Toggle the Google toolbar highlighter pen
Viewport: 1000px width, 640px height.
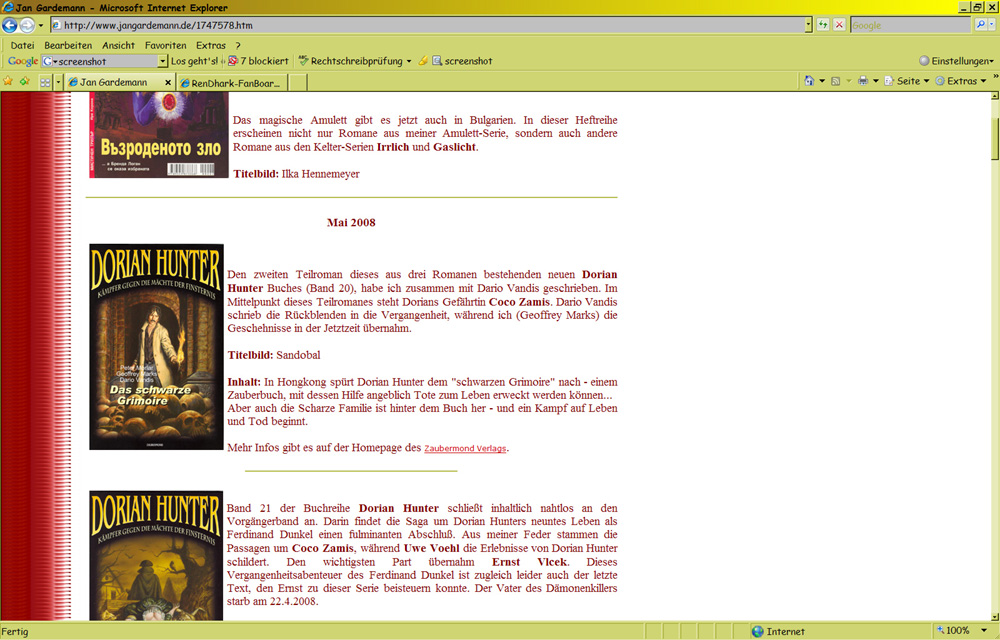(x=424, y=61)
